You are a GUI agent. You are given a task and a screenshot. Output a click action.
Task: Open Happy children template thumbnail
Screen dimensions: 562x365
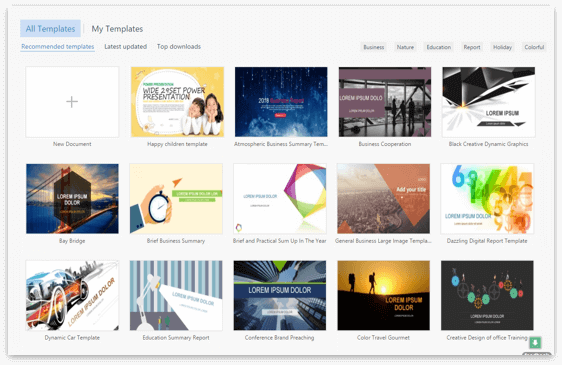[x=177, y=102]
